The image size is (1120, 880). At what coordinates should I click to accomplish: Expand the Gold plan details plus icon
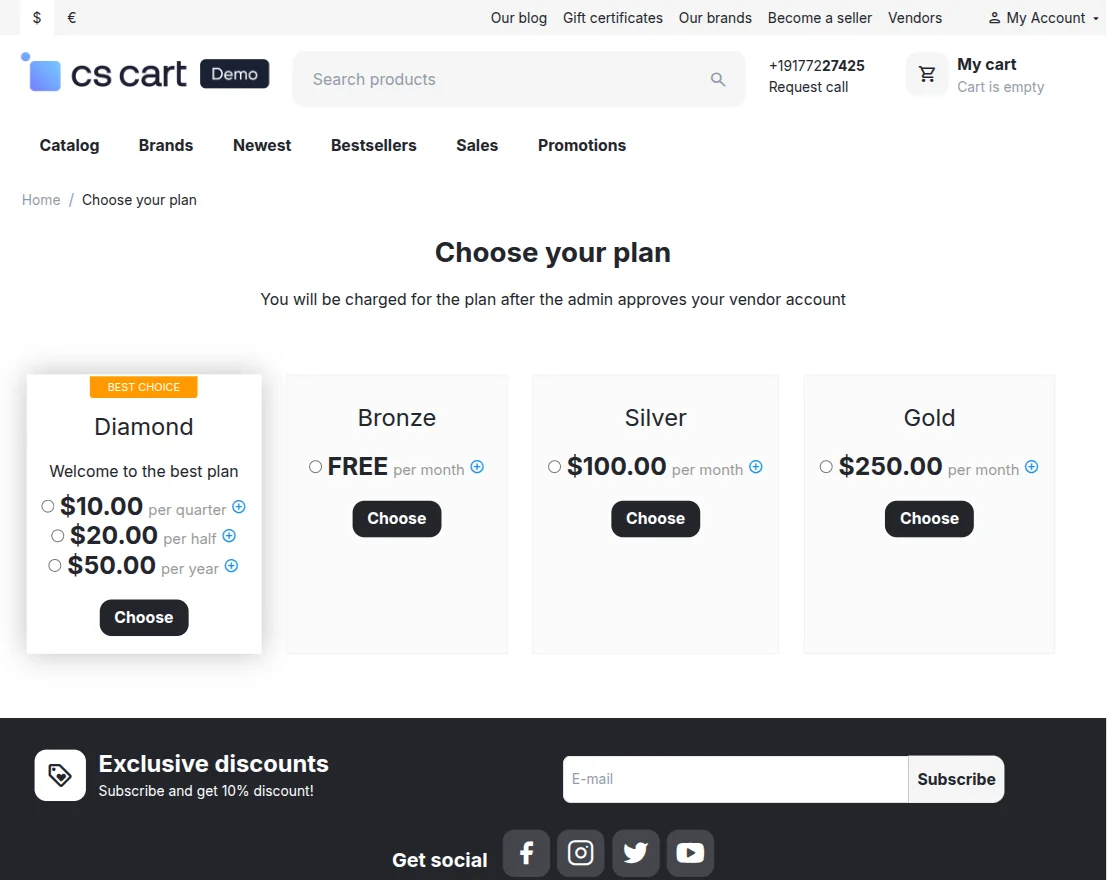pos(1030,468)
